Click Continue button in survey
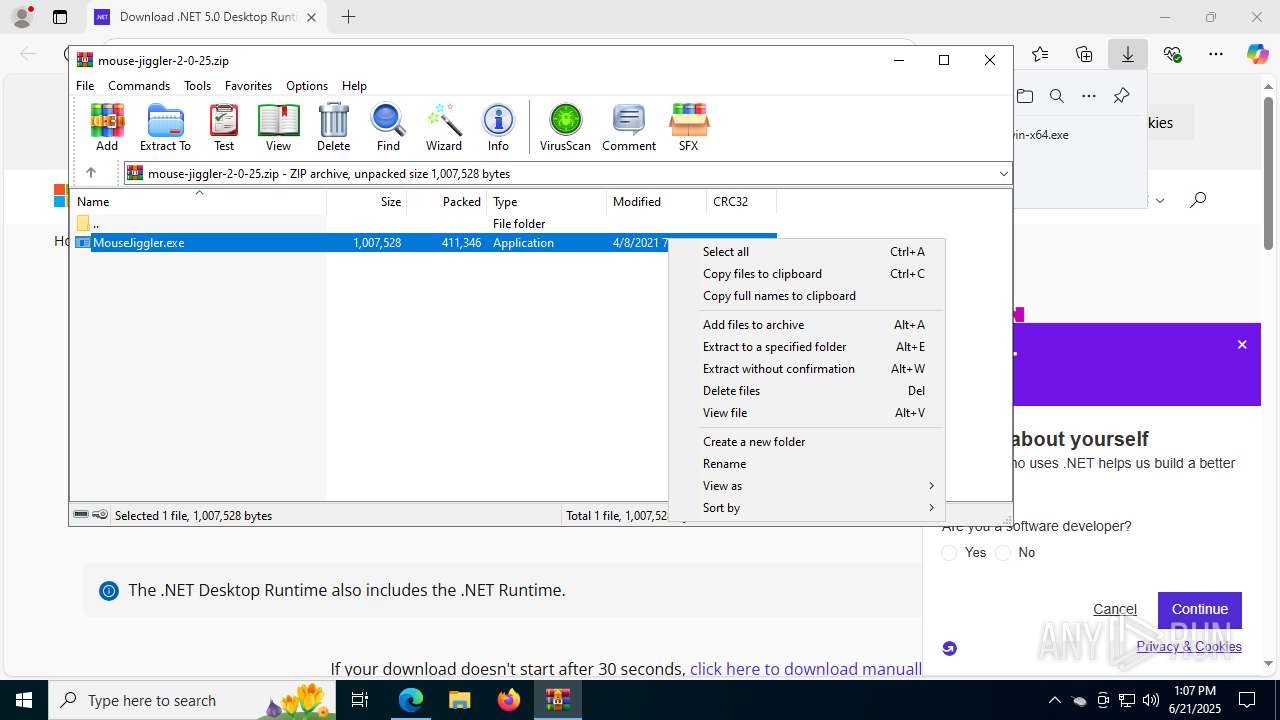The height and width of the screenshot is (720, 1280). (x=1200, y=609)
